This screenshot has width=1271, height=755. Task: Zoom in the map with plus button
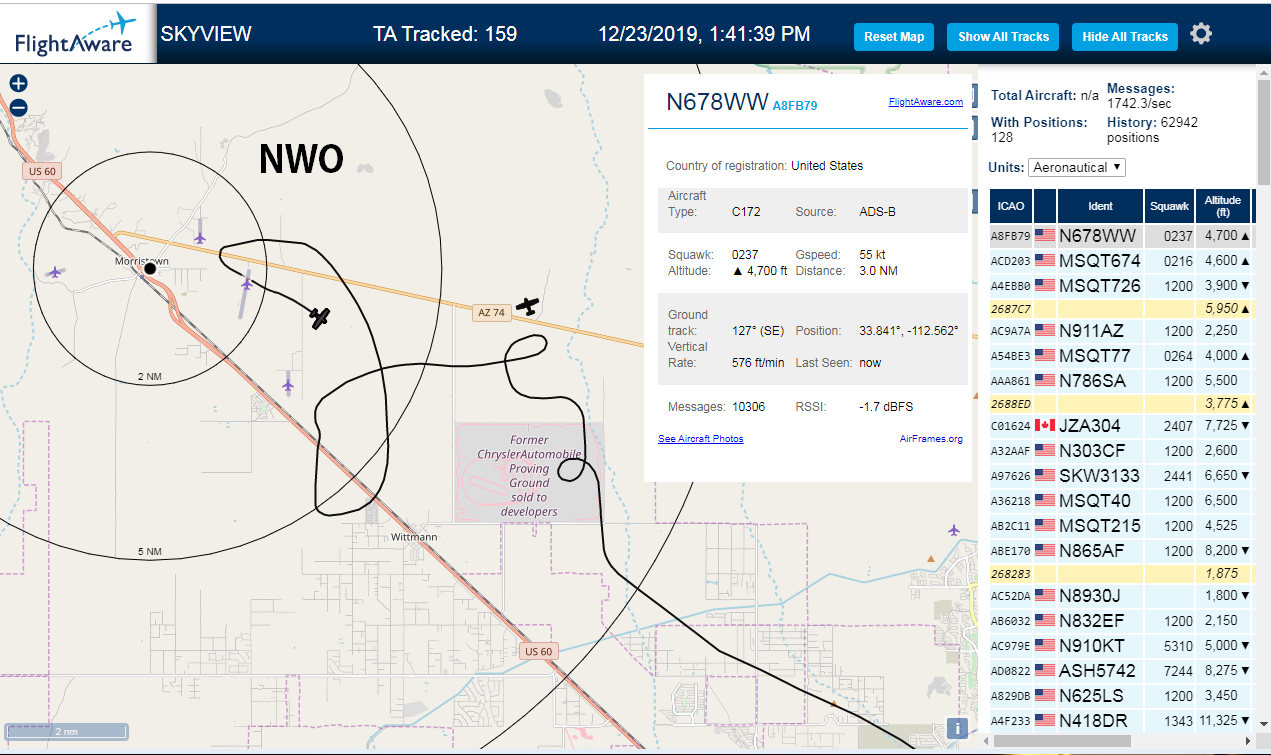click(18, 84)
